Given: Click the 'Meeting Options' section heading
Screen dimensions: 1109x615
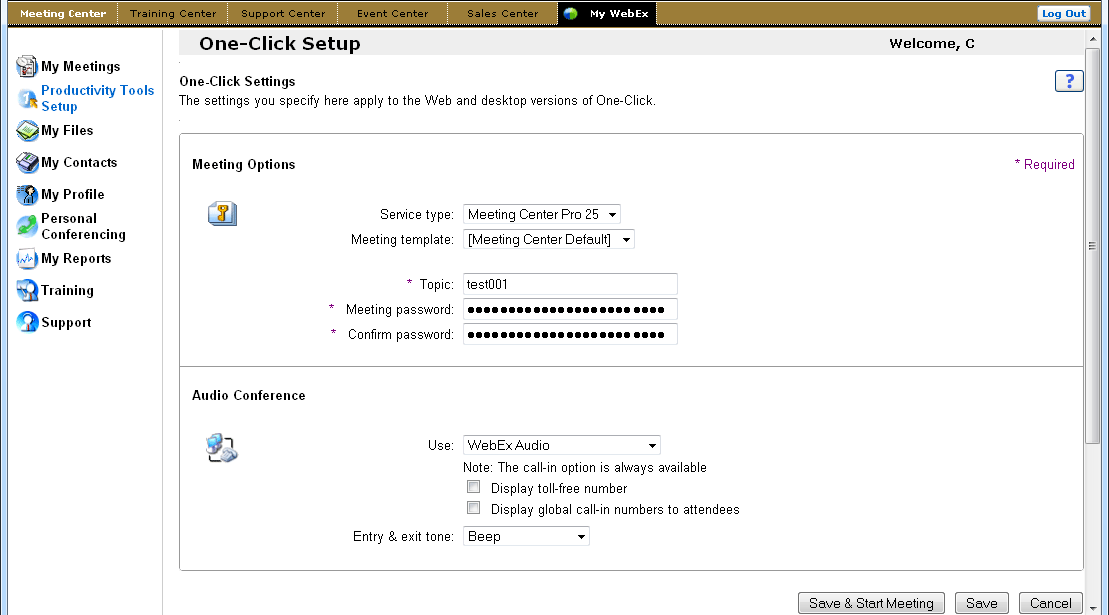Looking at the screenshot, I should (244, 165).
